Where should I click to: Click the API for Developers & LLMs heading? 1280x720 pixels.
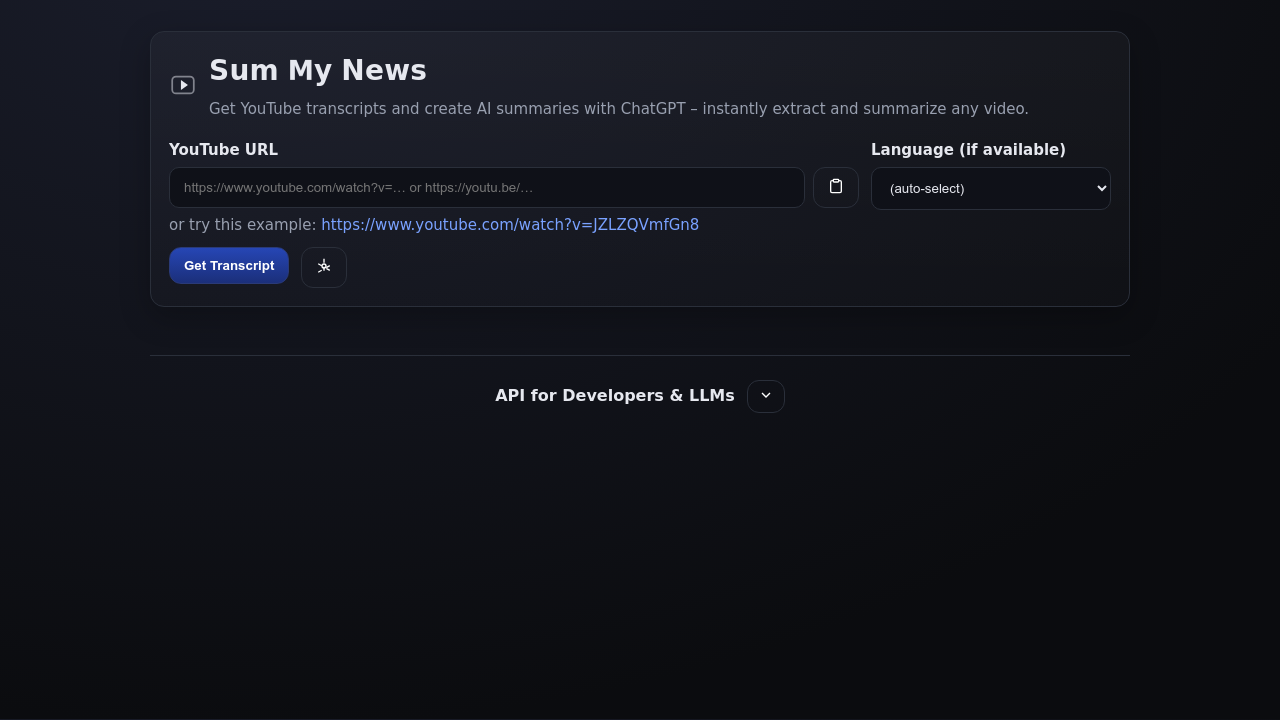tap(614, 395)
